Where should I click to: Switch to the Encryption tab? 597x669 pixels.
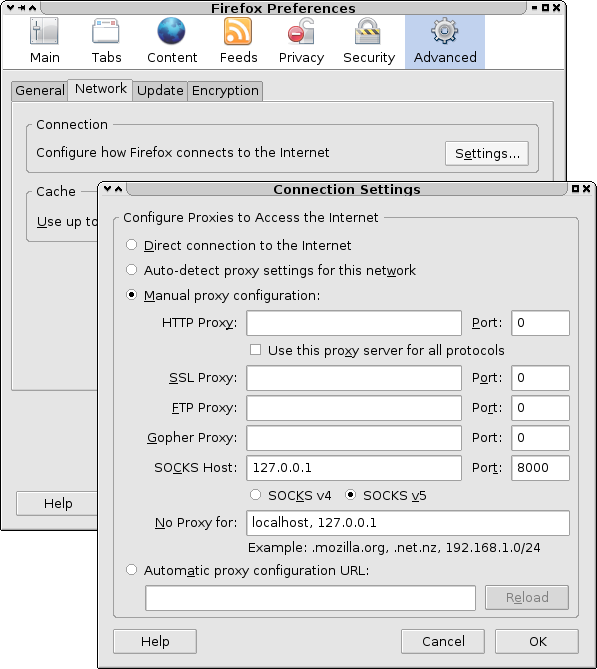[225, 90]
